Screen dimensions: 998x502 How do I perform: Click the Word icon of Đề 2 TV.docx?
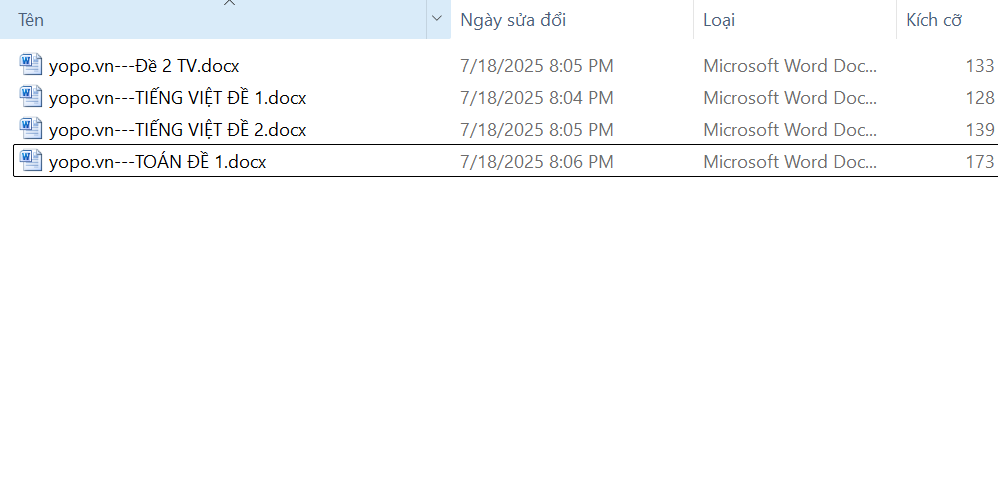[x=31, y=65]
